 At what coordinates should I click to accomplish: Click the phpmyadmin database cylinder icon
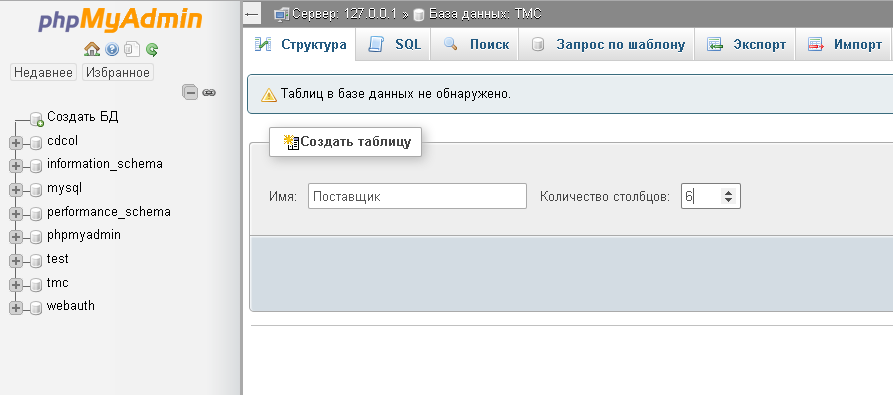click(36, 237)
